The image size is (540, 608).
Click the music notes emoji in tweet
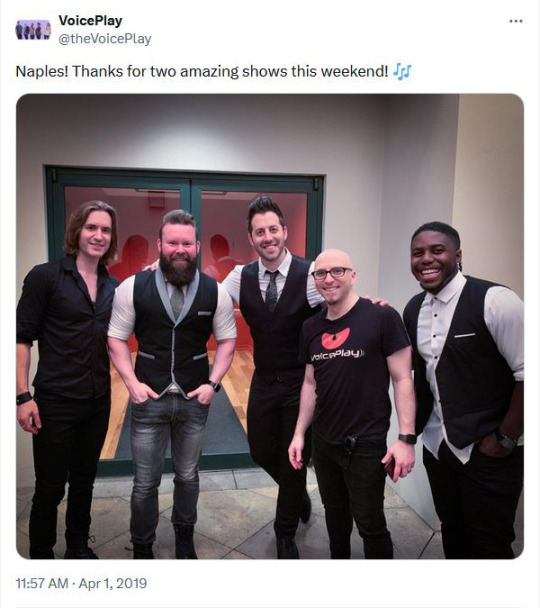click(402, 72)
